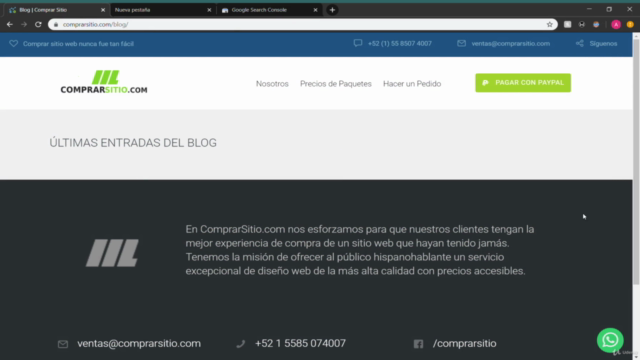Click the chat bubble icon by phone number
The height and width of the screenshot is (360, 640).
click(358, 43)
